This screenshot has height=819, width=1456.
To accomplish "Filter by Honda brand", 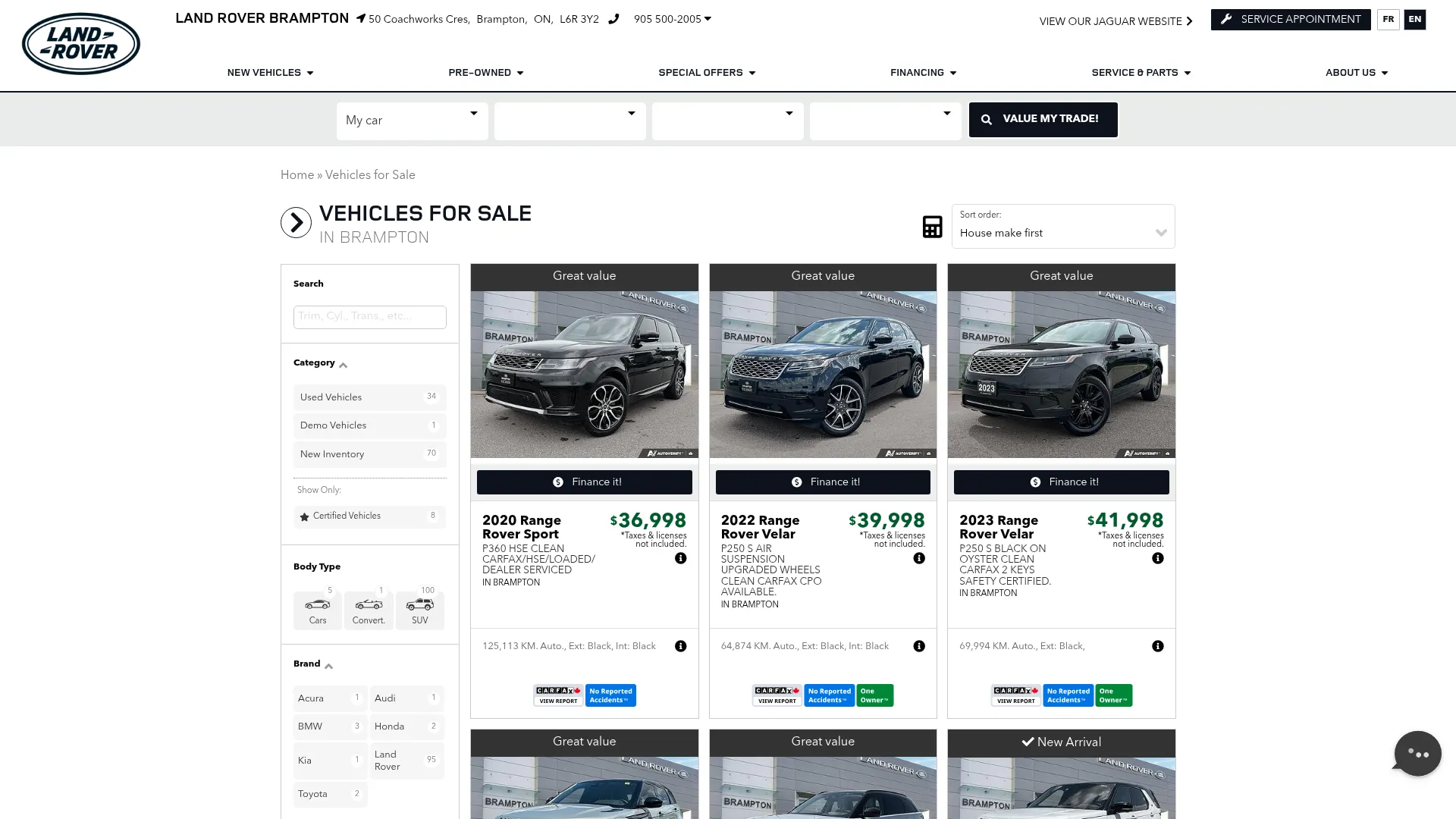I will tap(406, 726).
